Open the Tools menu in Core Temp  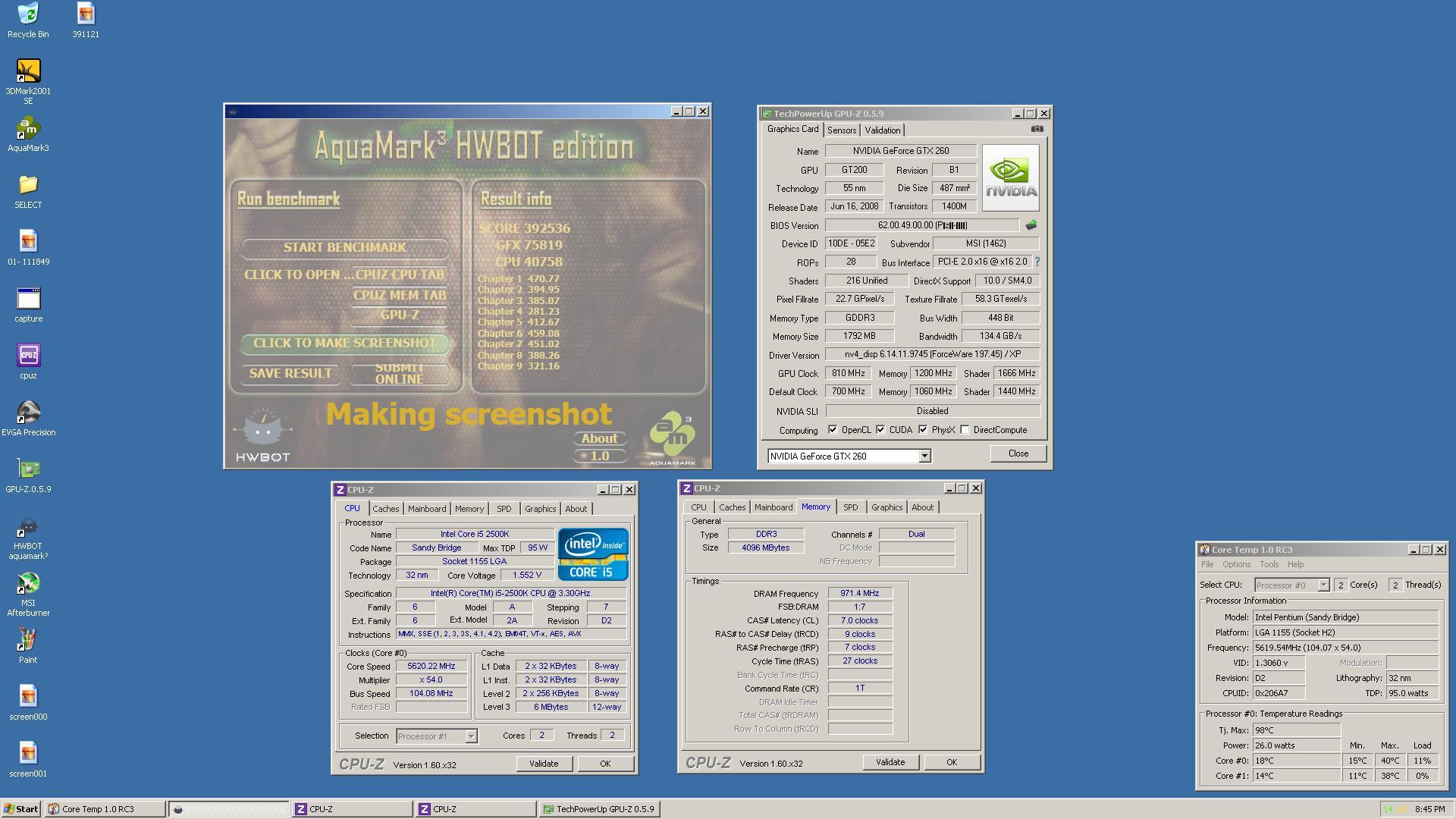tap(1269, 564)
